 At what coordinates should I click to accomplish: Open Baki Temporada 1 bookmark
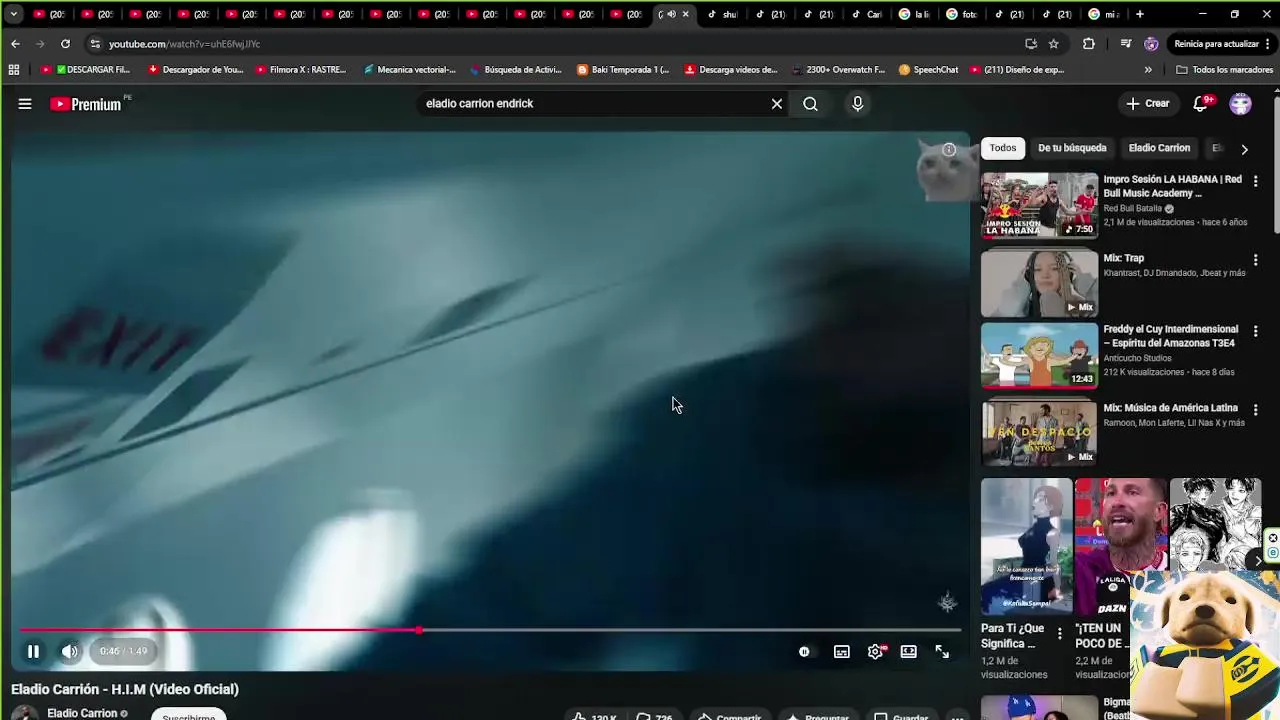623,70
